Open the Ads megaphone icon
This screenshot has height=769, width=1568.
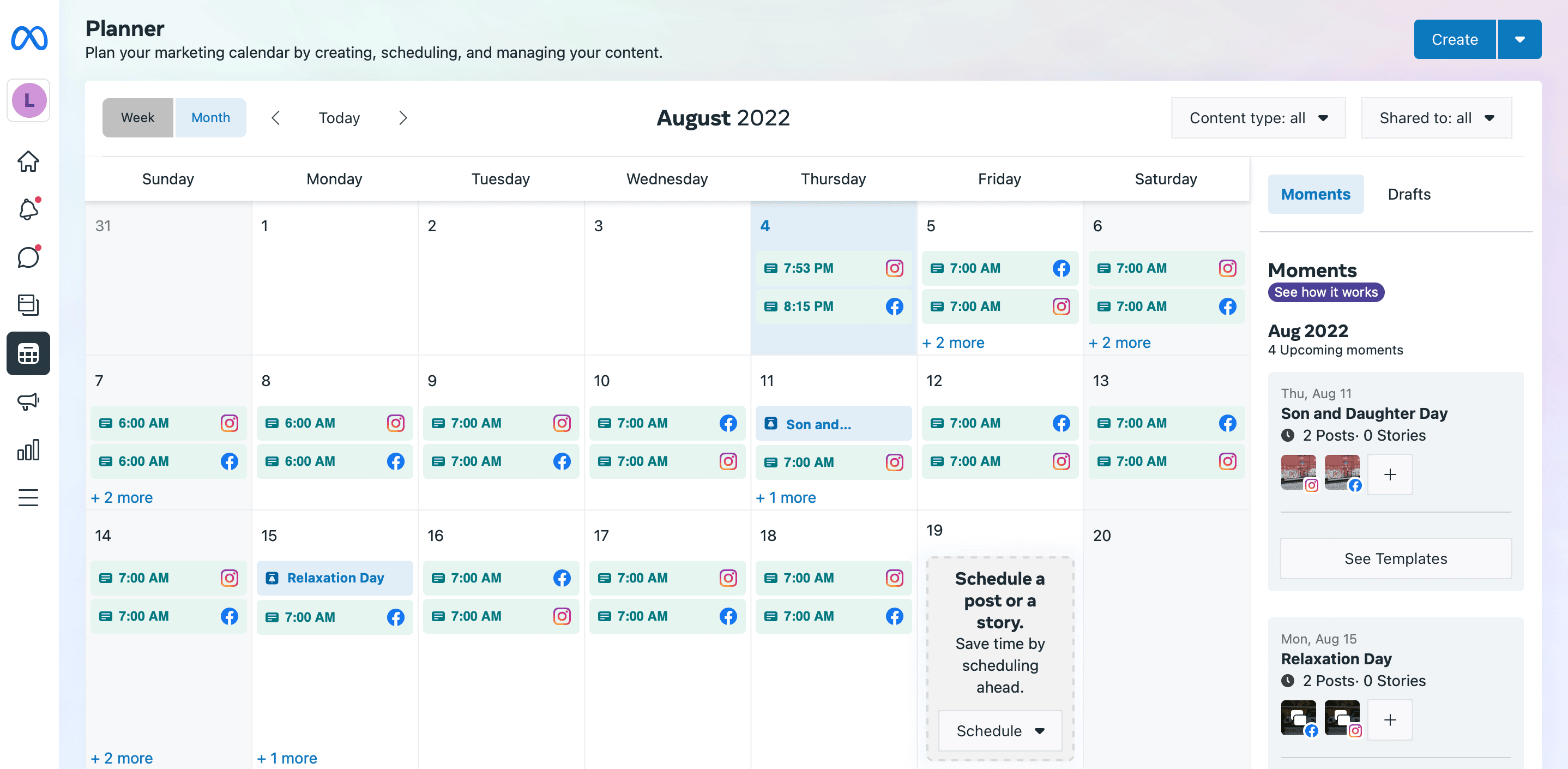point(28,401)
